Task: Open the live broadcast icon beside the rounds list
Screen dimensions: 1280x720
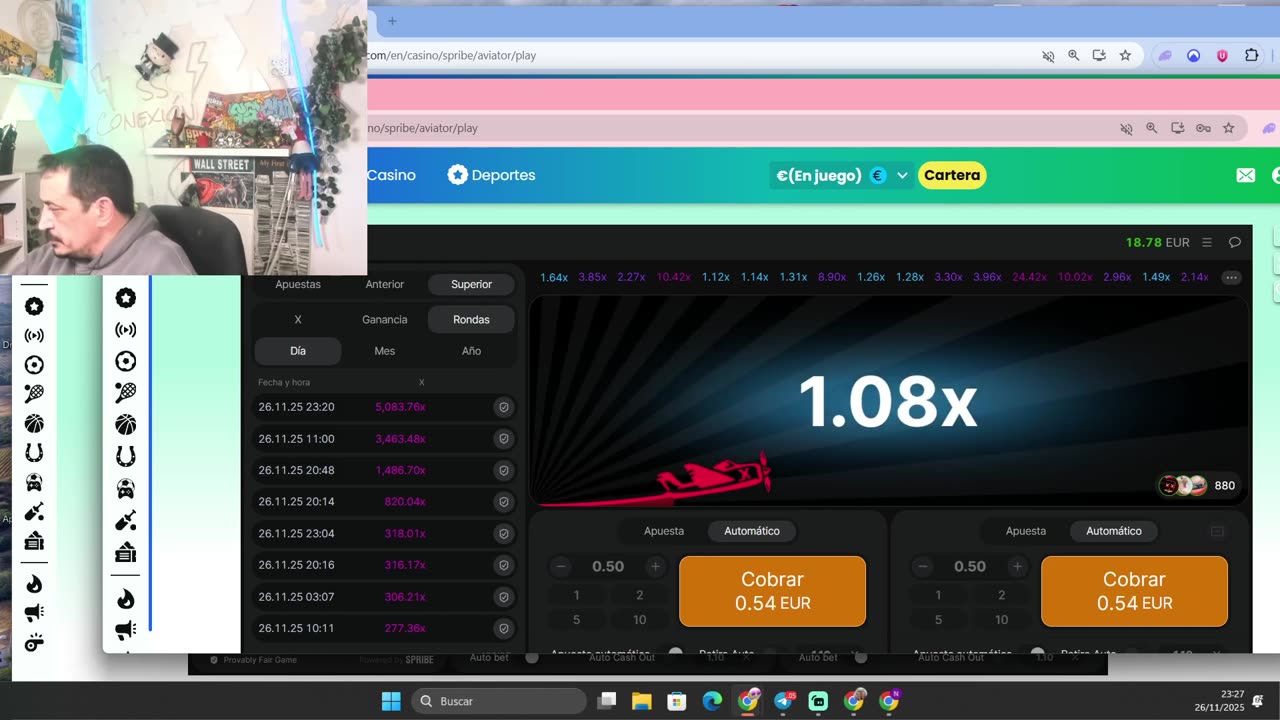Action: (125, 330)
